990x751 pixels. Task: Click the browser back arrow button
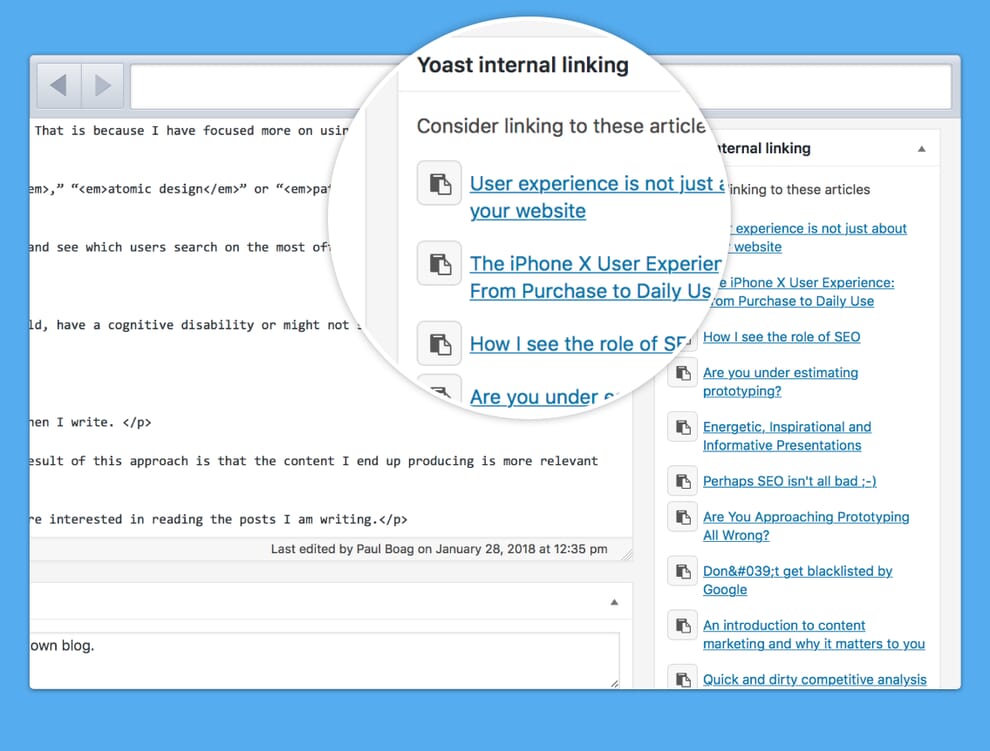point(58,86)
